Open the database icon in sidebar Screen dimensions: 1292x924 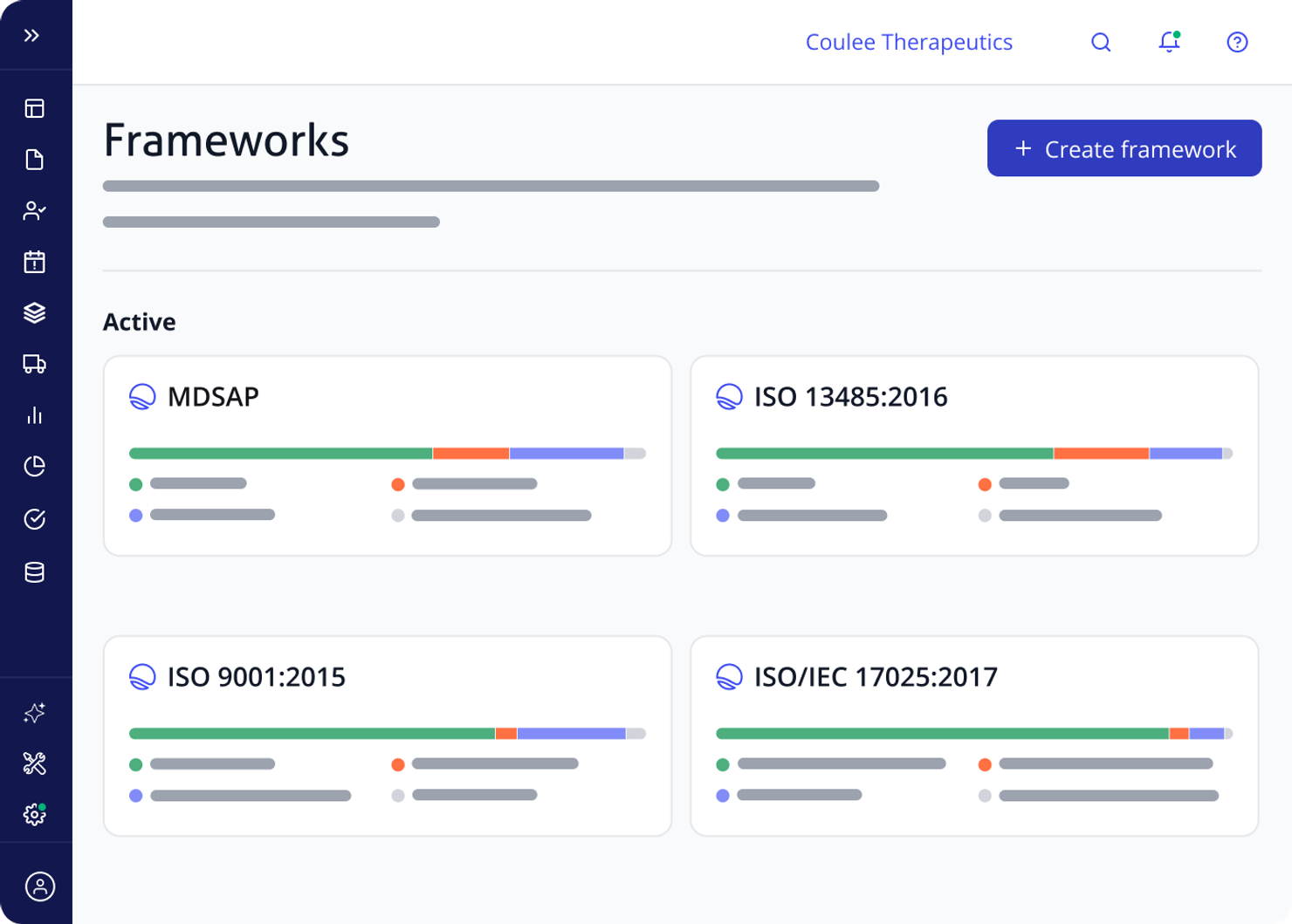point(35,572)
